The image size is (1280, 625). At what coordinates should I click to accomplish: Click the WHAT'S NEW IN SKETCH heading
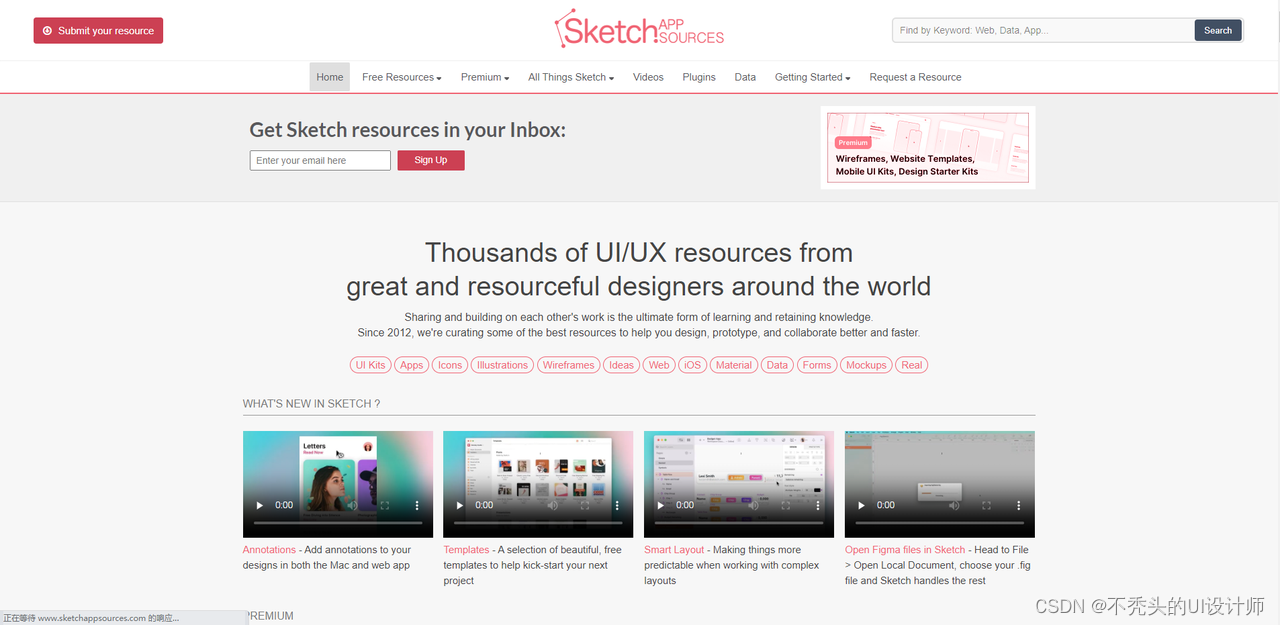[x=311, y=404]
